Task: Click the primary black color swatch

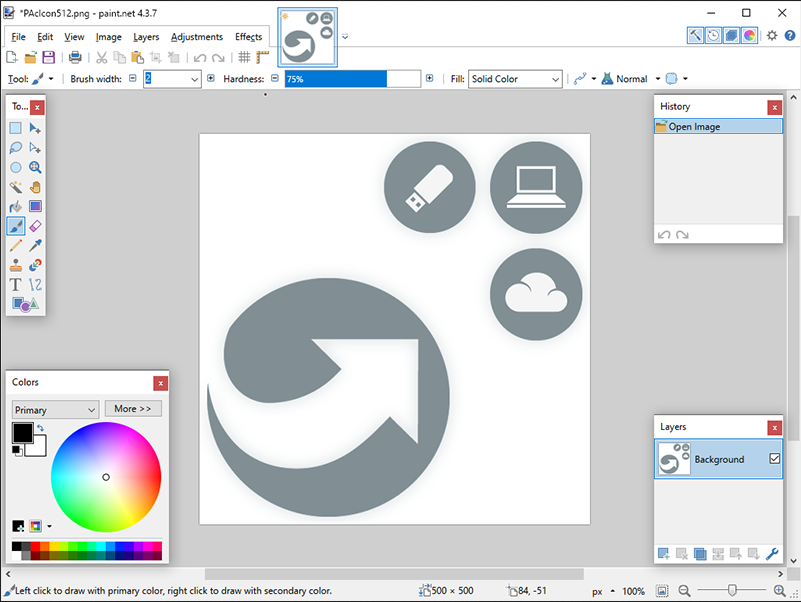Action: click(x=22, y=433)
